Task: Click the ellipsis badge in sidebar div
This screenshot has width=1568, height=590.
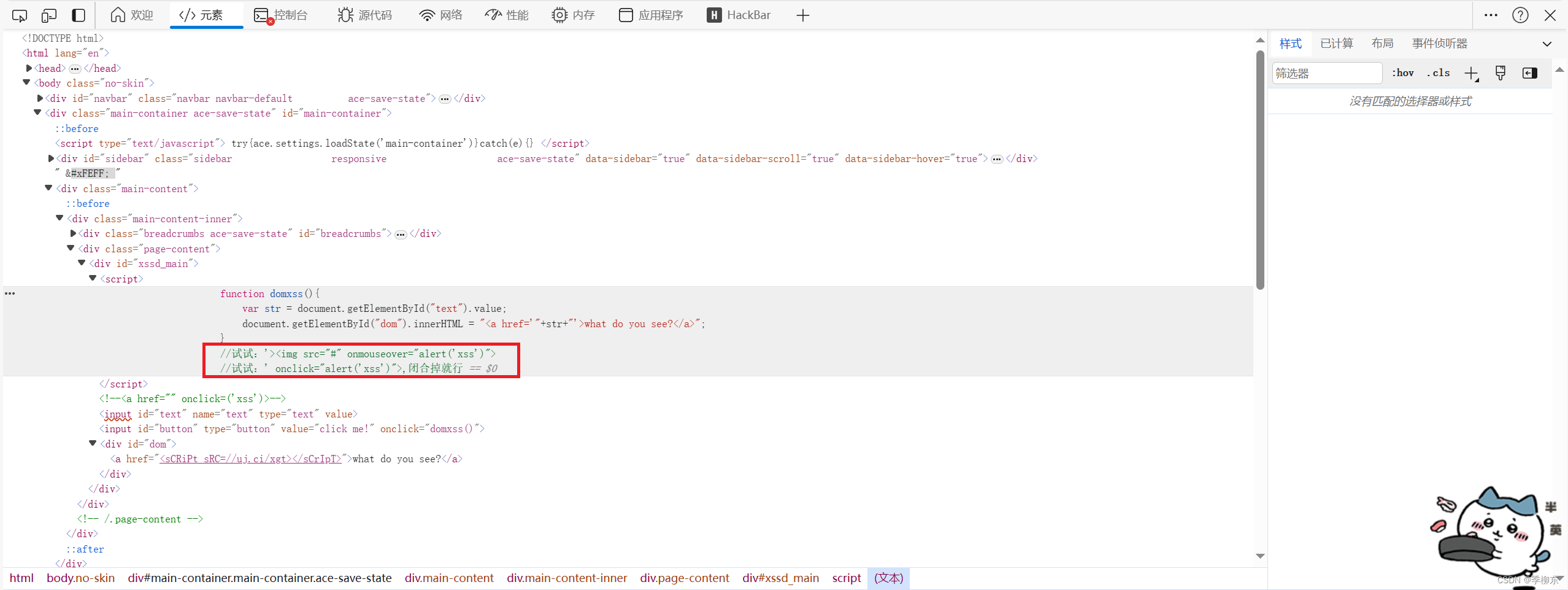Action: pyautogui.click(x=997, y=159)
